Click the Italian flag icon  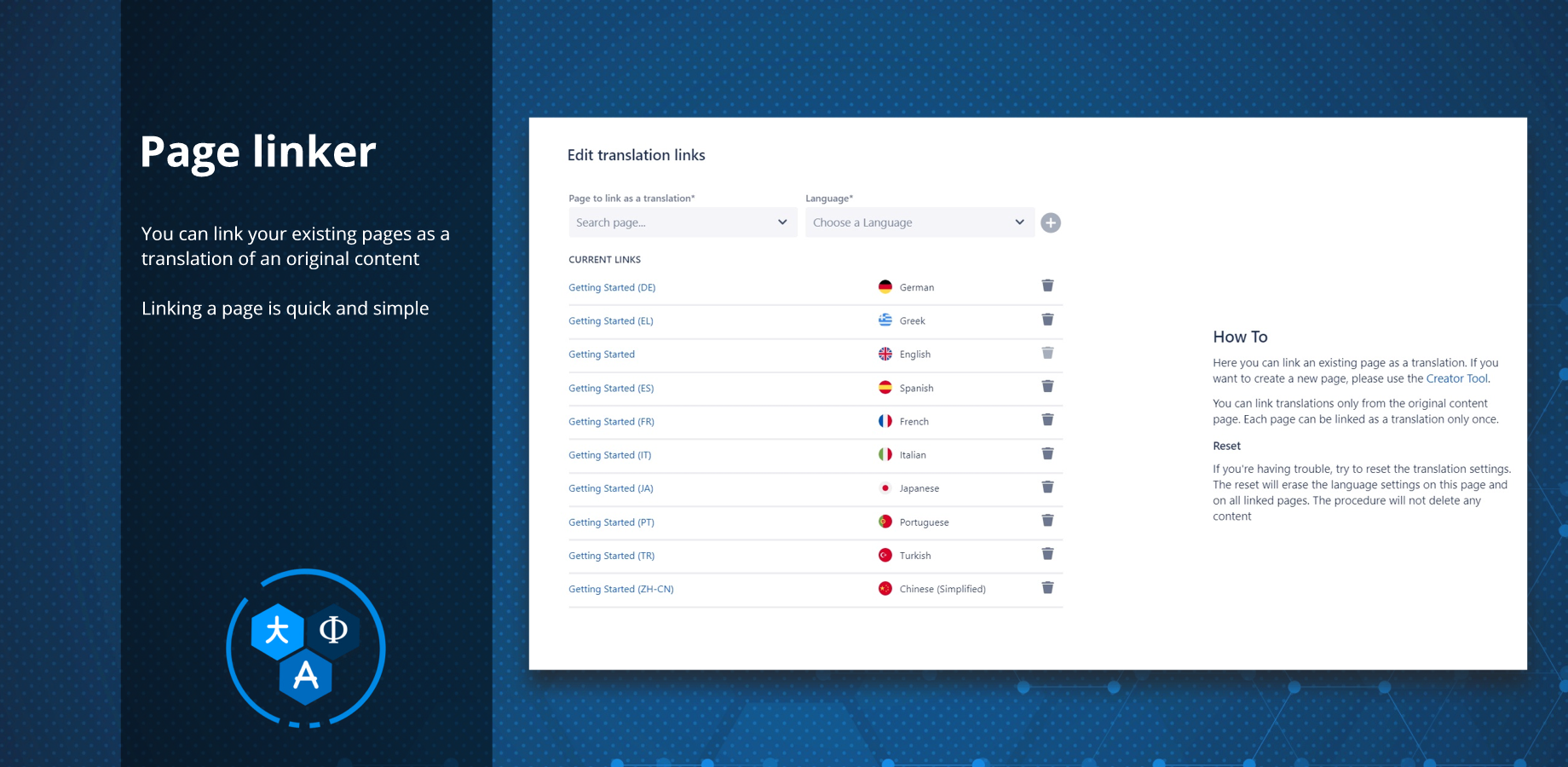(885, 454)
